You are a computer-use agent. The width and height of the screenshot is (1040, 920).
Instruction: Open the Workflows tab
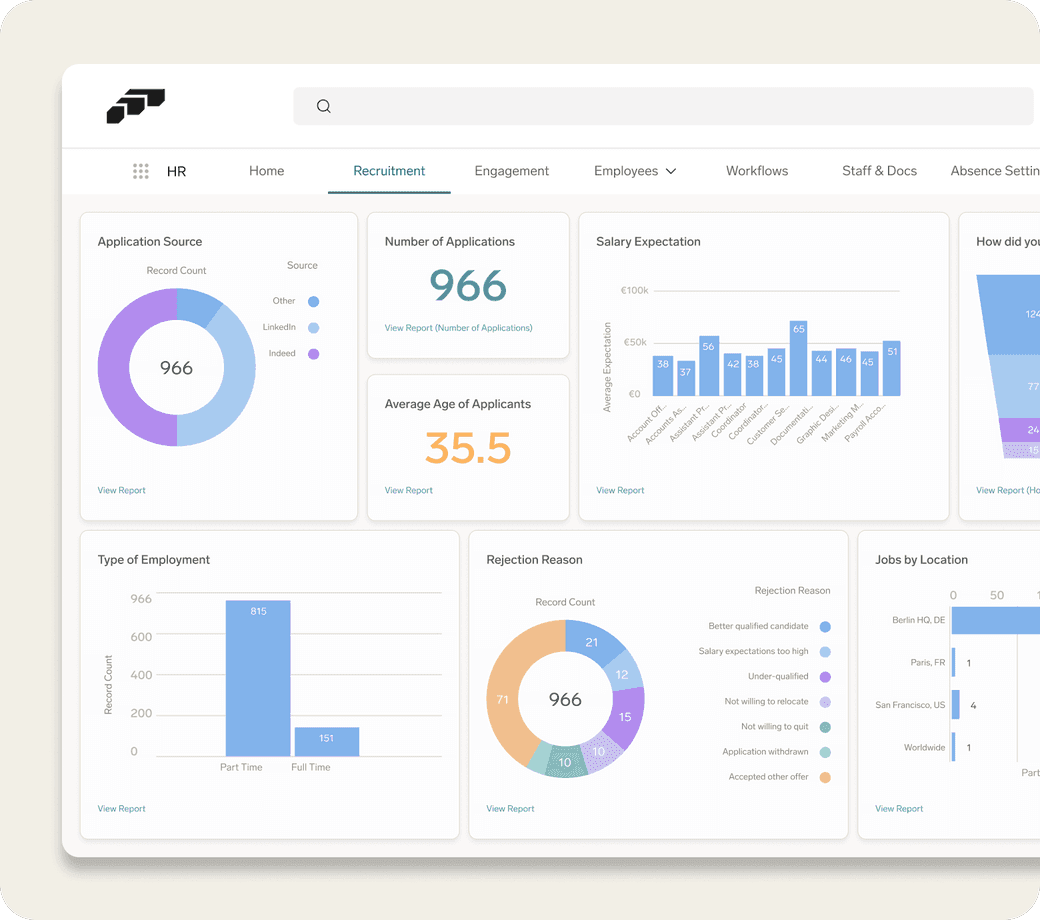757,171
